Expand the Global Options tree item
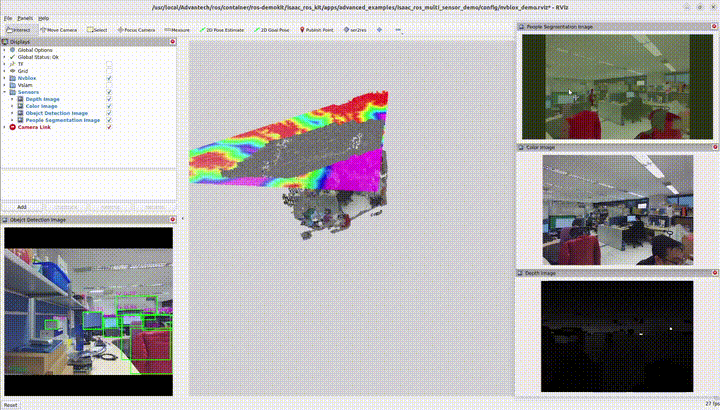This screenshot has width=720, height=410. click(x=5, y=50)
